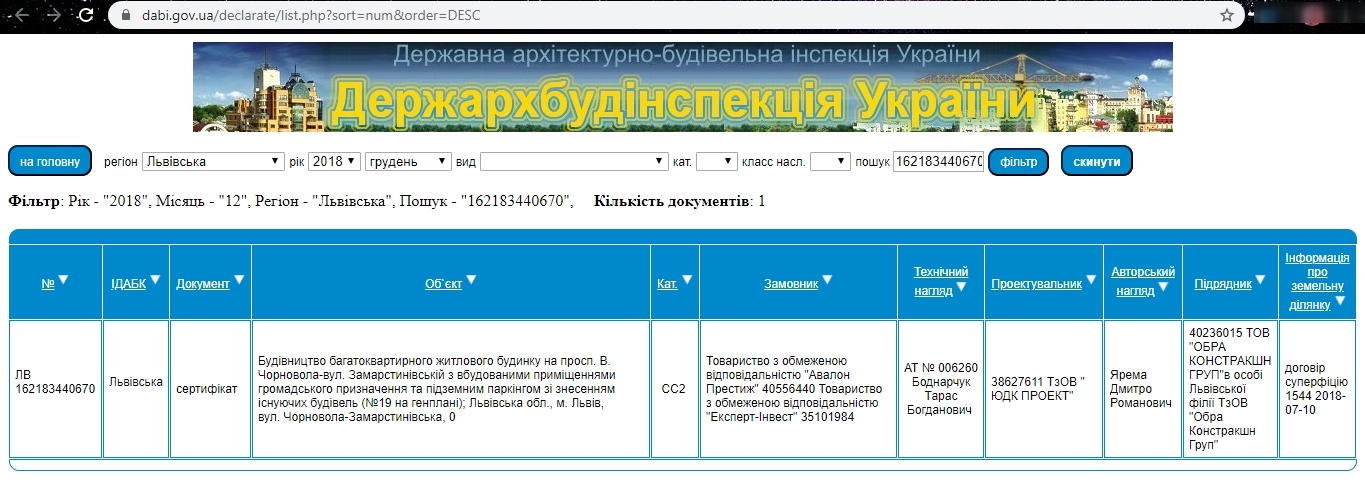The width and height of the screenshot is (1365, 490).
Task: Click the sort arrow next to Об`єкт
Action: (x=472, y=280)
